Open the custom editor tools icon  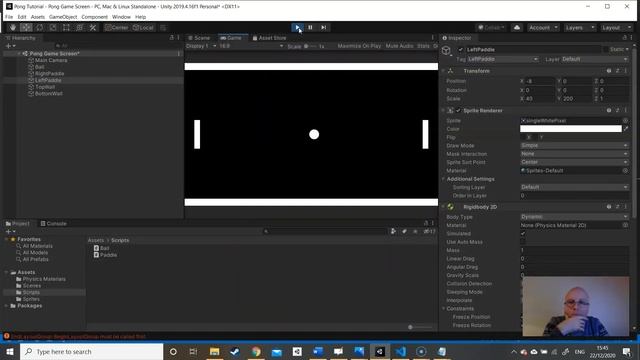click(93, 27)
